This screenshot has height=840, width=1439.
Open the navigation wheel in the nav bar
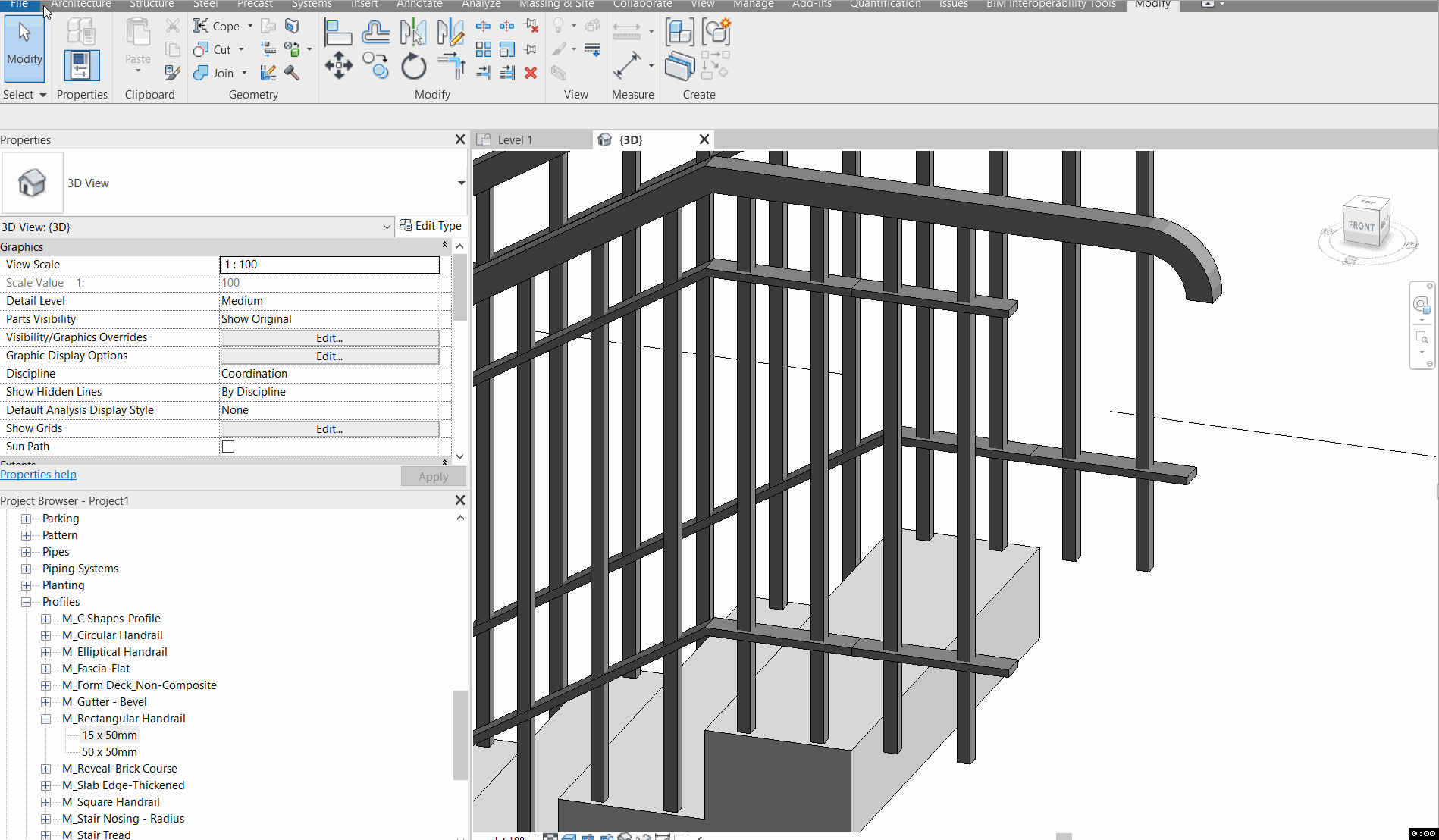click(1421, 305)
